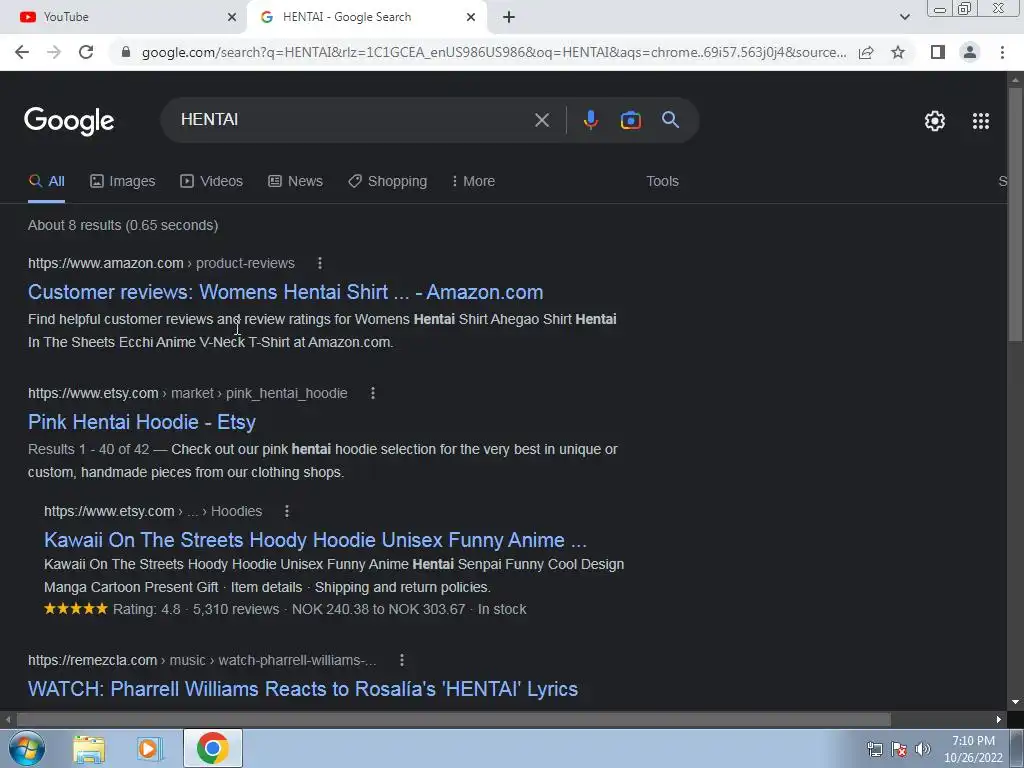Open File Explorer from the taskbar

coord(89,749)
